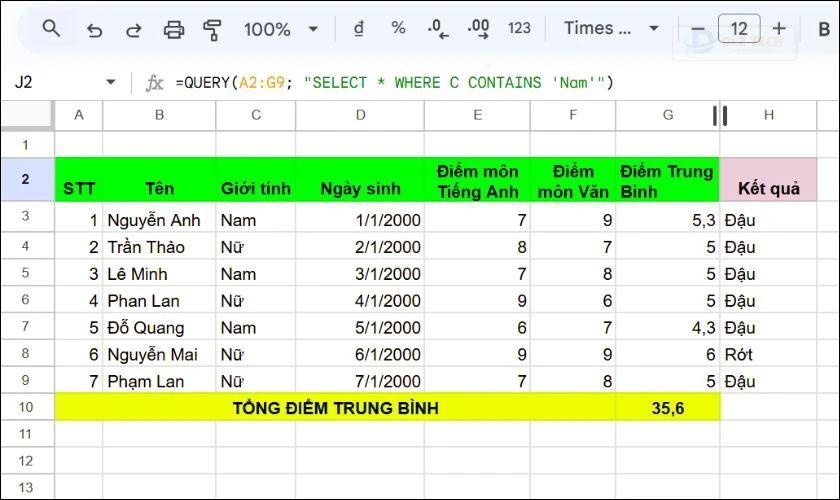Select column C header
Viewport: 840px width, 500px height.
(x=256, y=115)
